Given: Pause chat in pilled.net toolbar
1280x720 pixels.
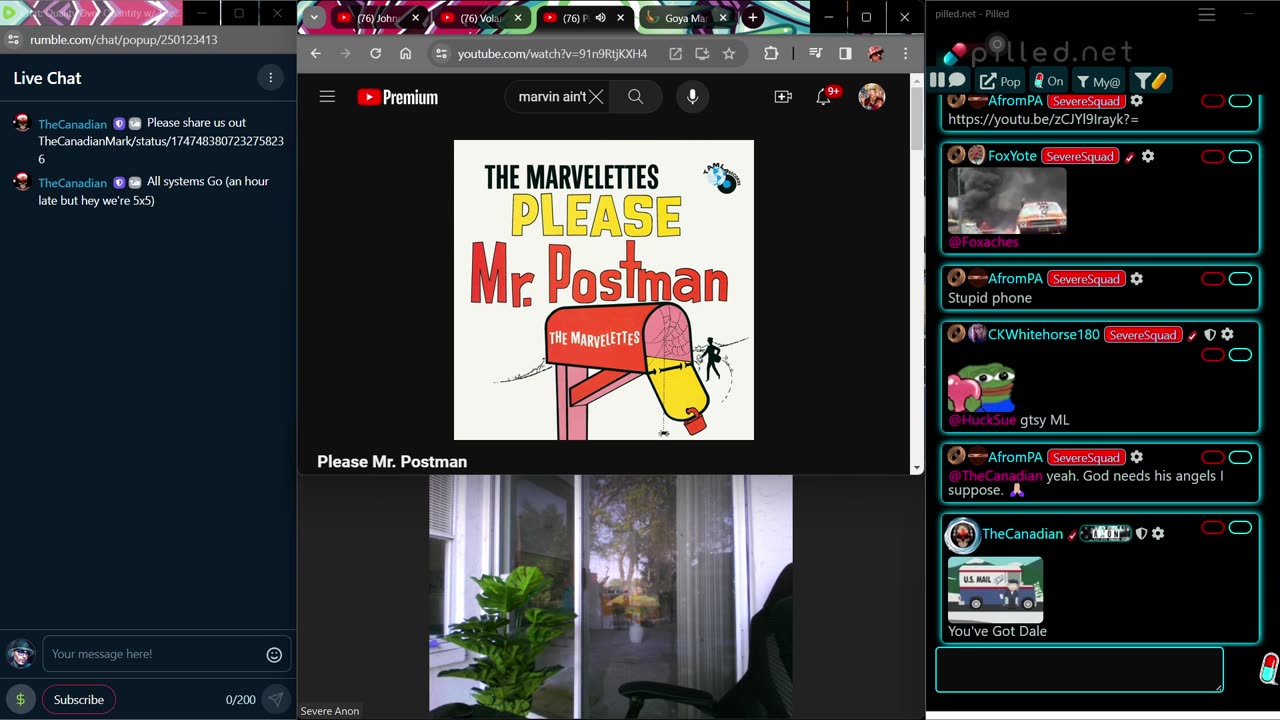Looking at the screenshot, I should pyautogui.click(x=937, y=80).
